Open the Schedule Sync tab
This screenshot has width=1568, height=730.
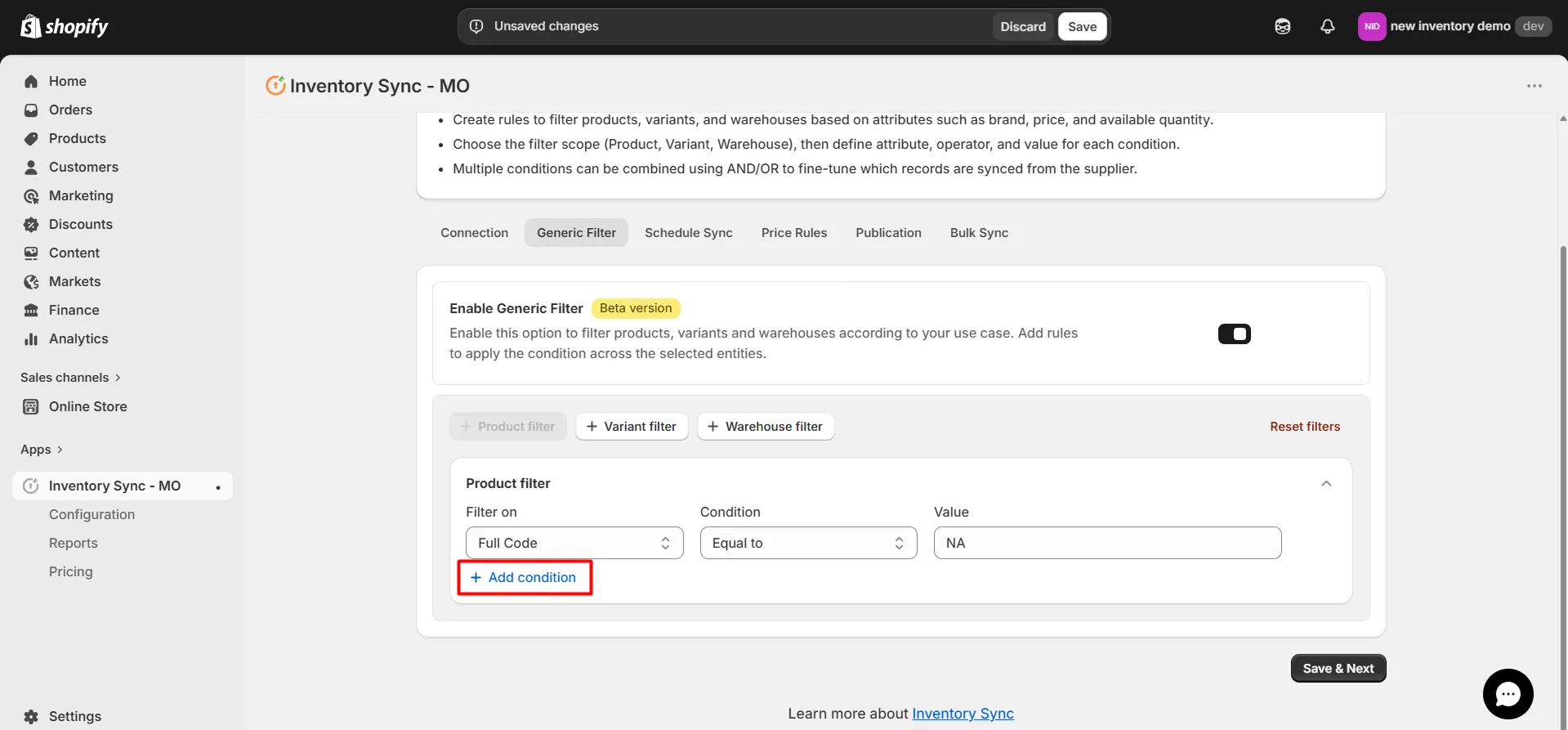(x=689, y=233)
